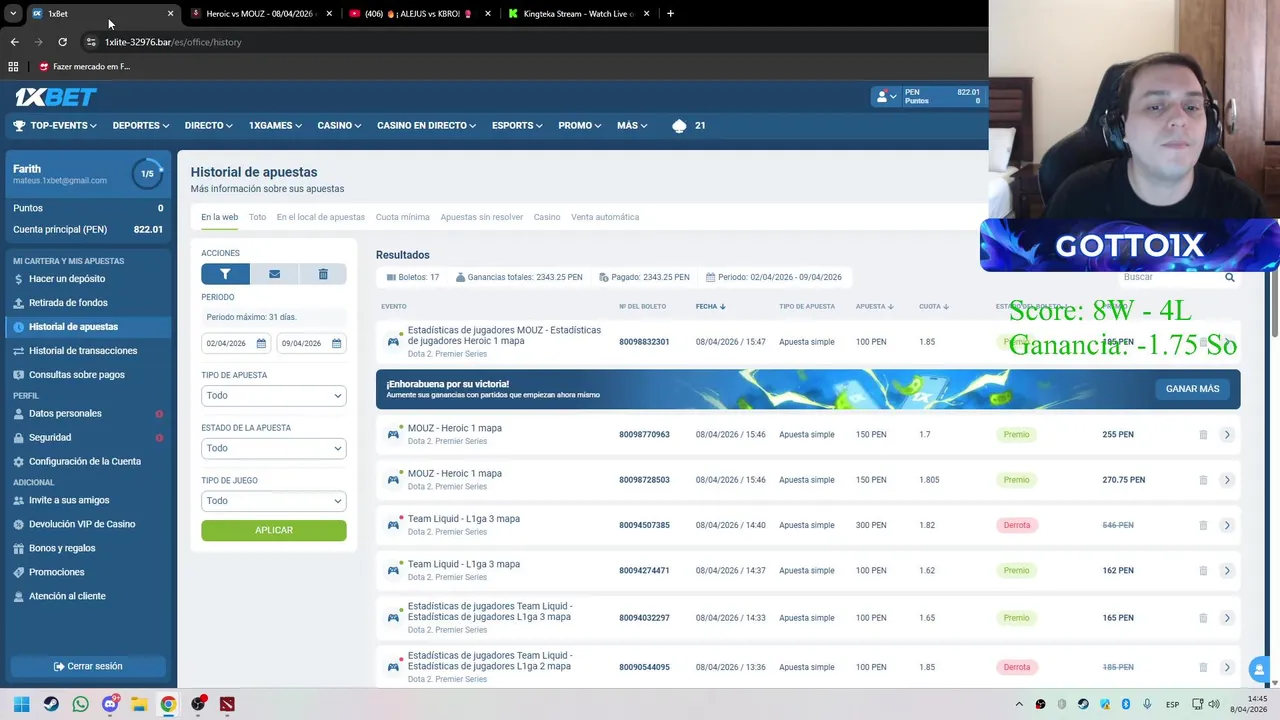Open calendar icon for end date 09/04/2026
1280x720 pixels.
click(336, 343)
